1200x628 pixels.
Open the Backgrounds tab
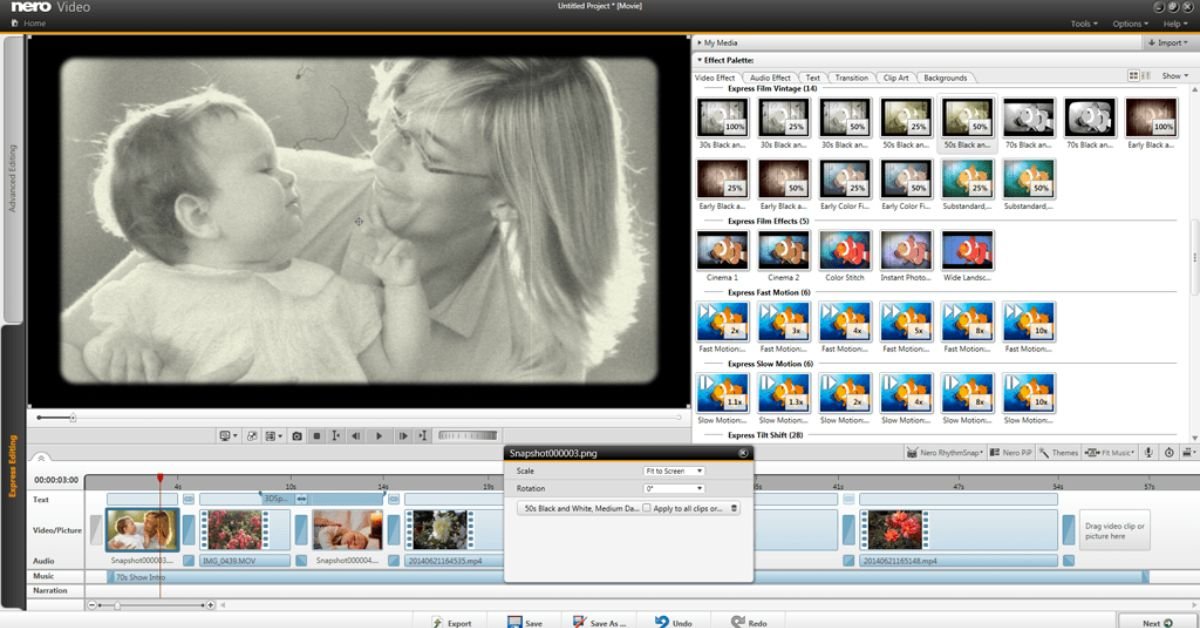coord(945,78)
